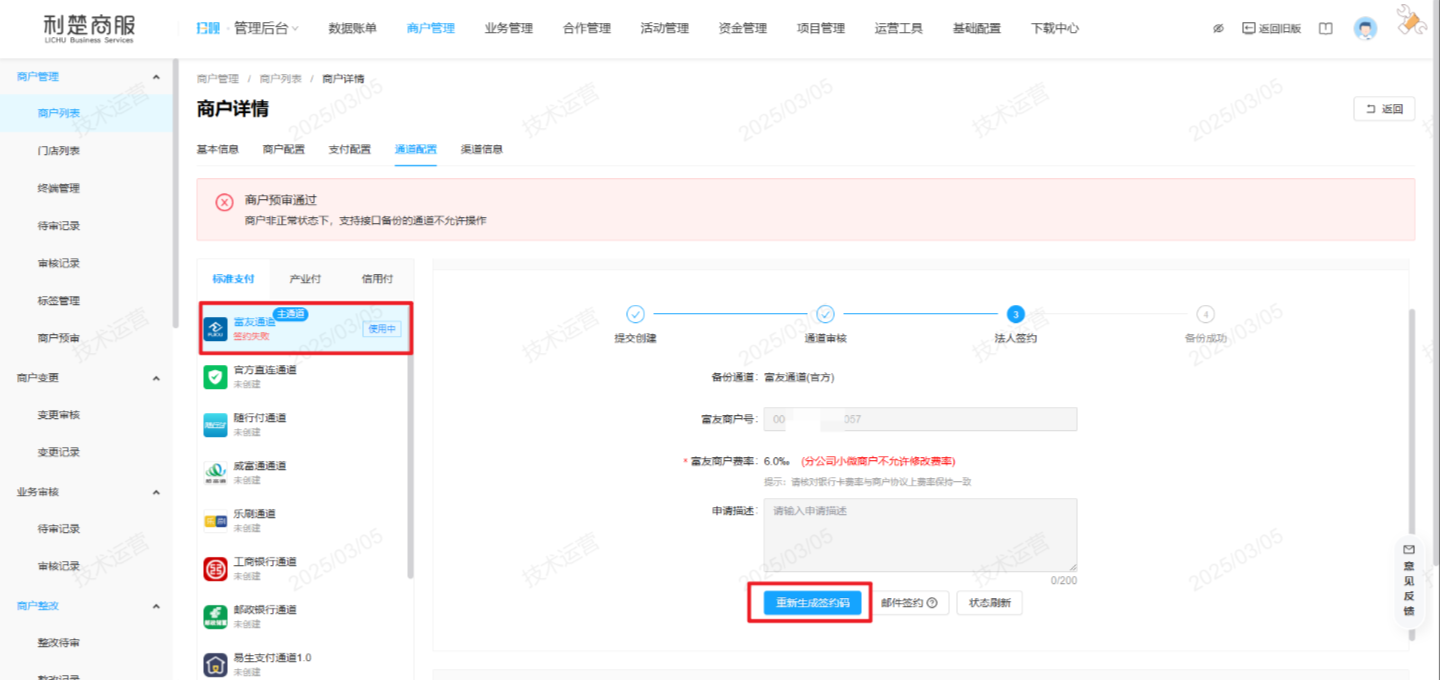Click the 通道审核 step checkmark
This screenshot has height=680, width=1440.
tap(825, 314)
